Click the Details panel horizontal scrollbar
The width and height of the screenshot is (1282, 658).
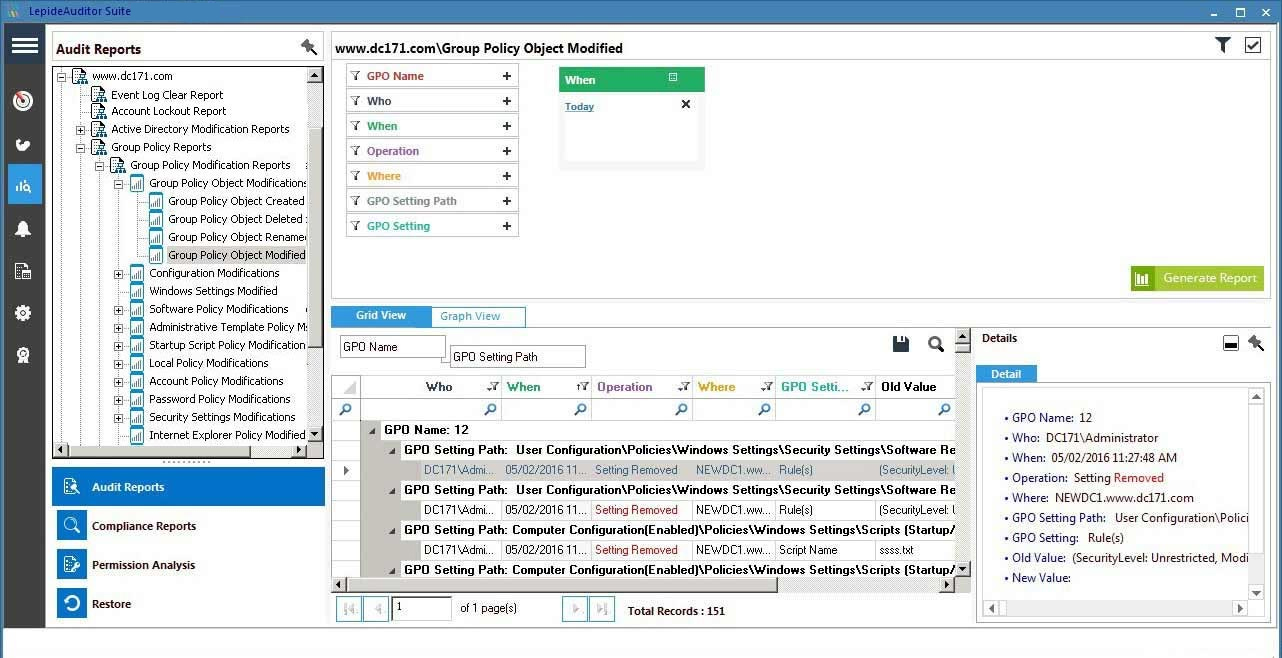[x=1115, y=608]
